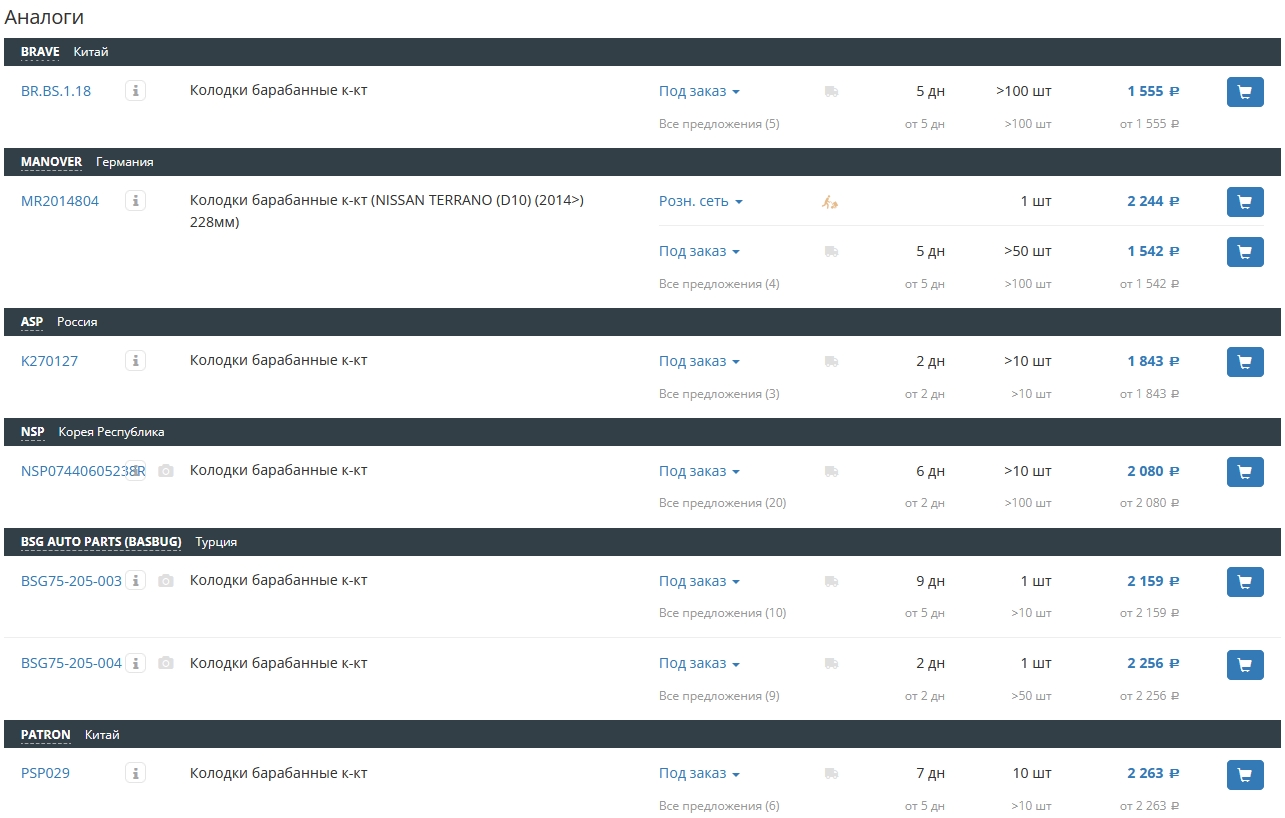Open 'Под заказ' dropdown for PSP029
The image size is (1285, 818).
click(699, 773)
